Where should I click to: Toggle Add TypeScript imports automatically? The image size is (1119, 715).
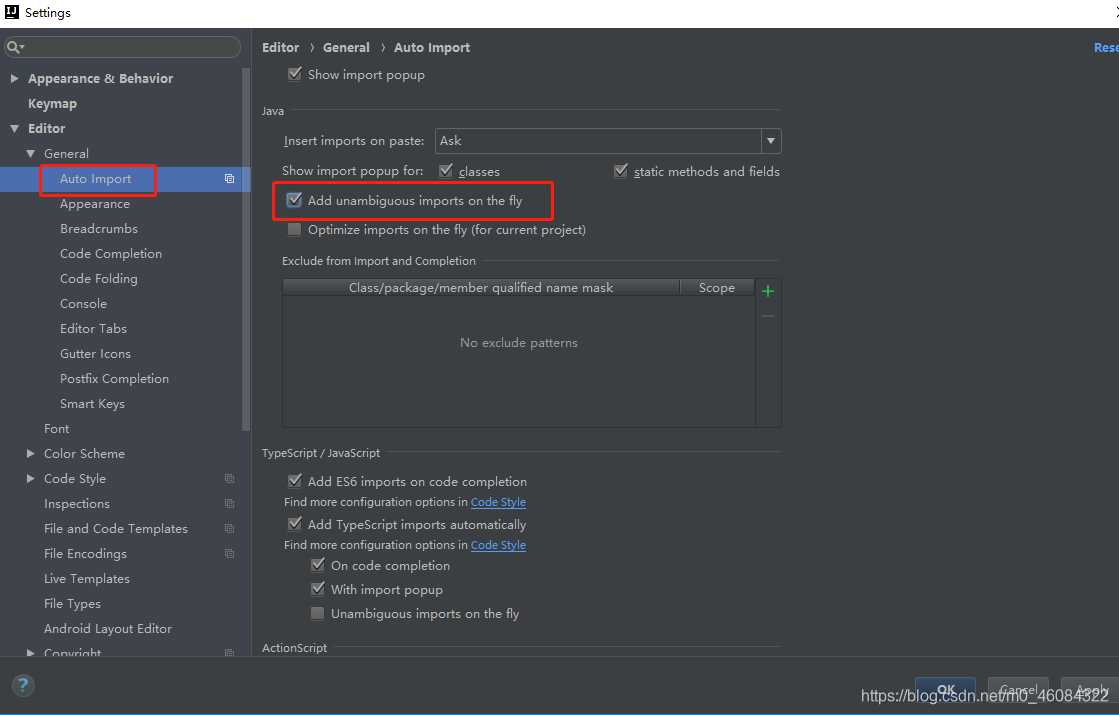pyautogui.click(x=294, y=524)
